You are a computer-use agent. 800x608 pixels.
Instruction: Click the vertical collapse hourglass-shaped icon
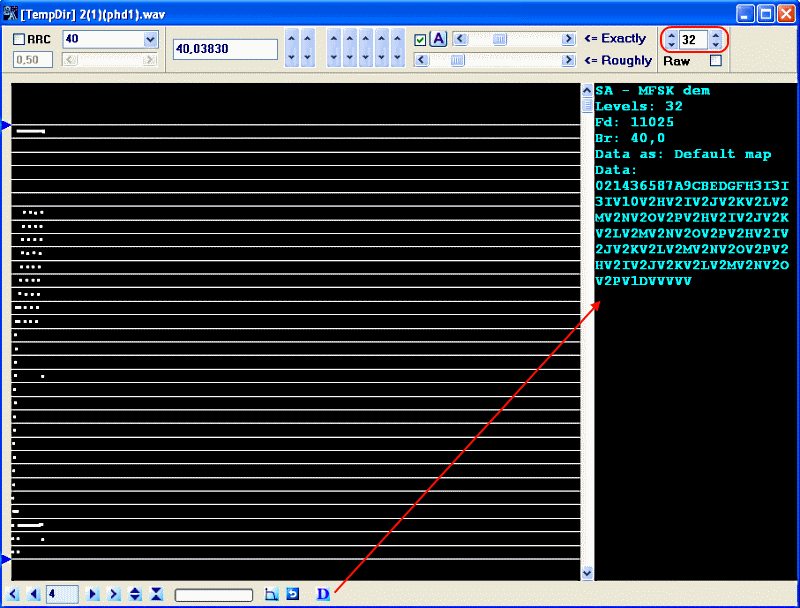157,594
